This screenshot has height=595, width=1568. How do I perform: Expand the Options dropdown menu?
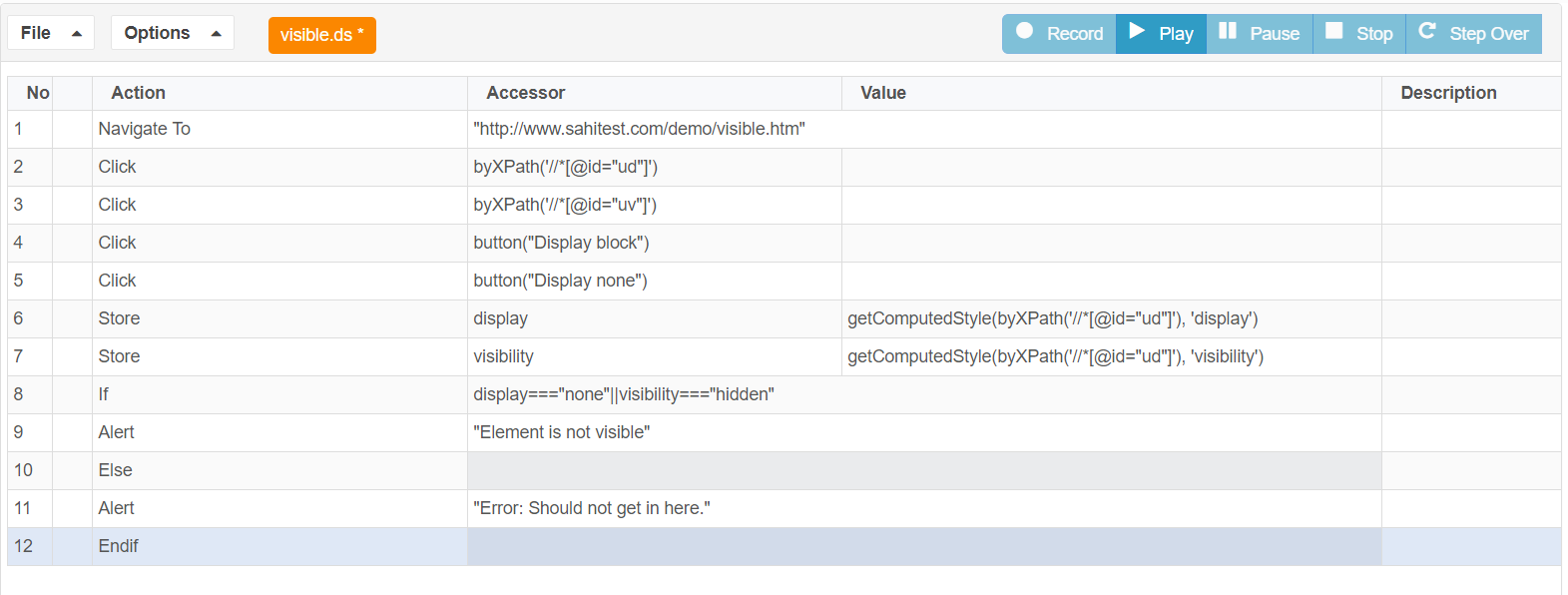[172, 33]
